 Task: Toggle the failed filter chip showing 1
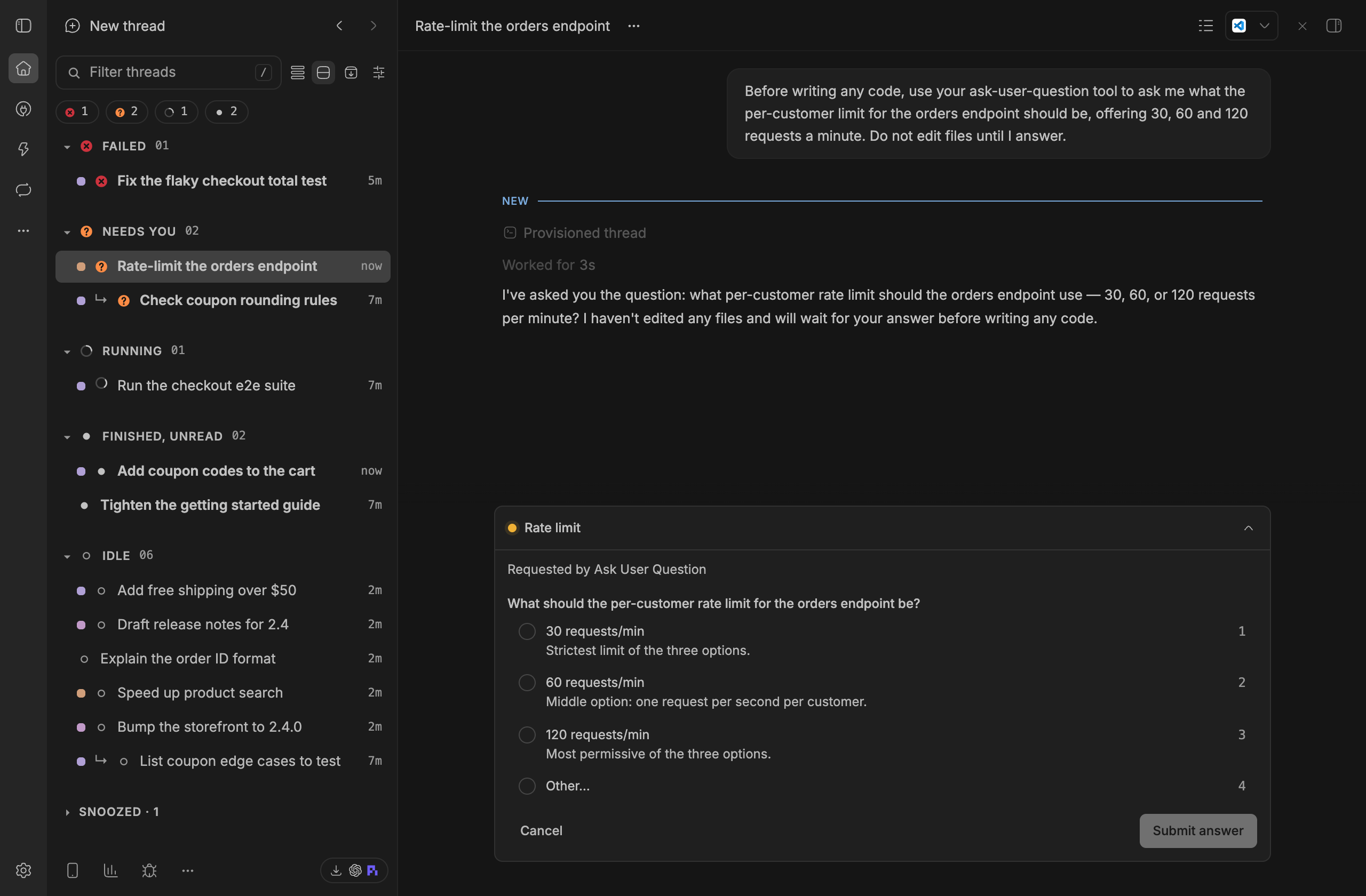tap(77, 112)
